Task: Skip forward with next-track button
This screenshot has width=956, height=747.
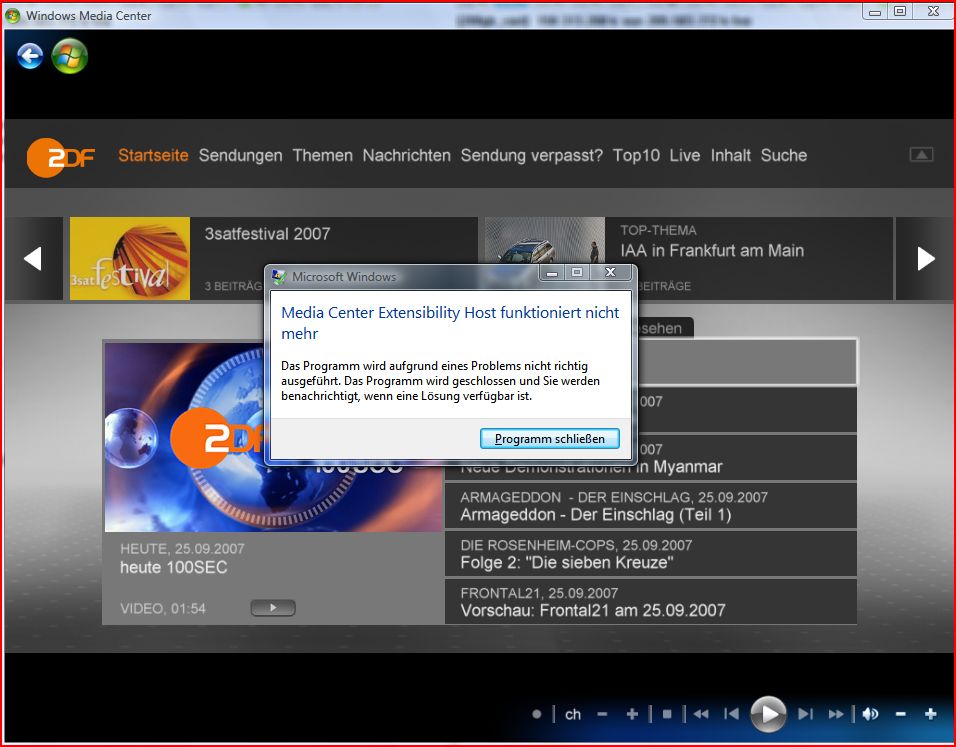Action: [x=805, y=714]
